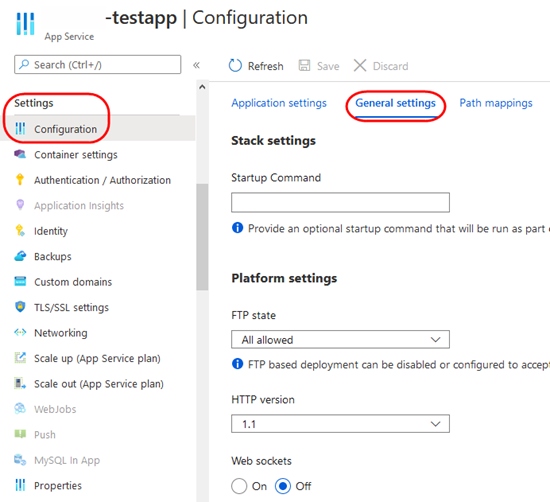Open the HTTP version dropdown
This screenshot has width=550, height=502.
pos(340,424)
